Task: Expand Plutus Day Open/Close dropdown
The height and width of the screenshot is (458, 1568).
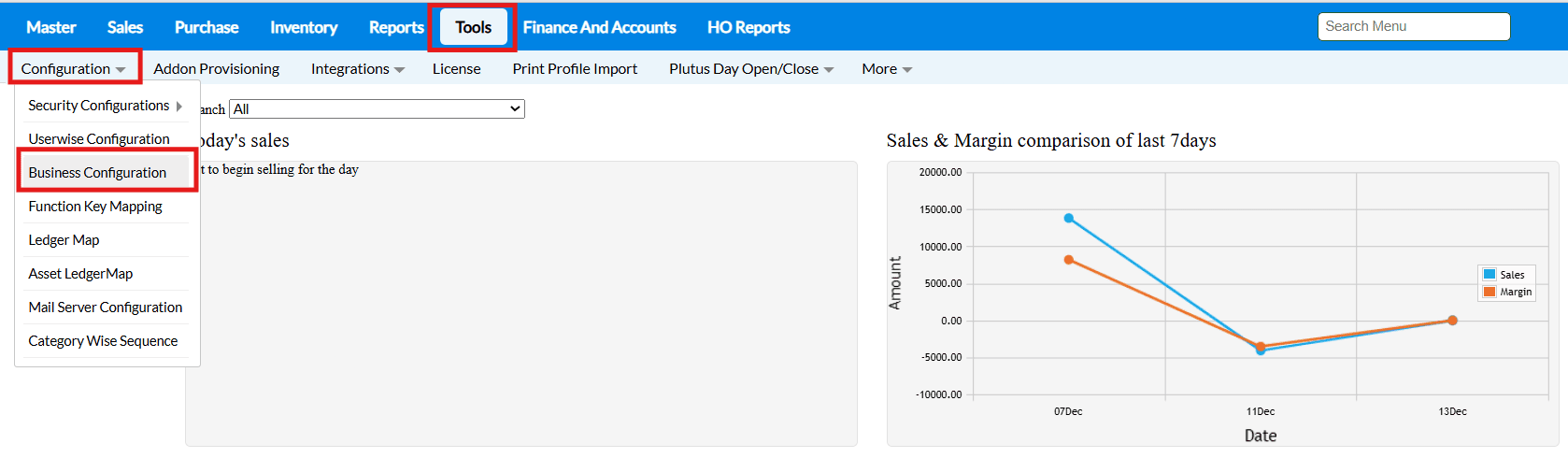Action: pyautogui.click(x=750, y=69)
